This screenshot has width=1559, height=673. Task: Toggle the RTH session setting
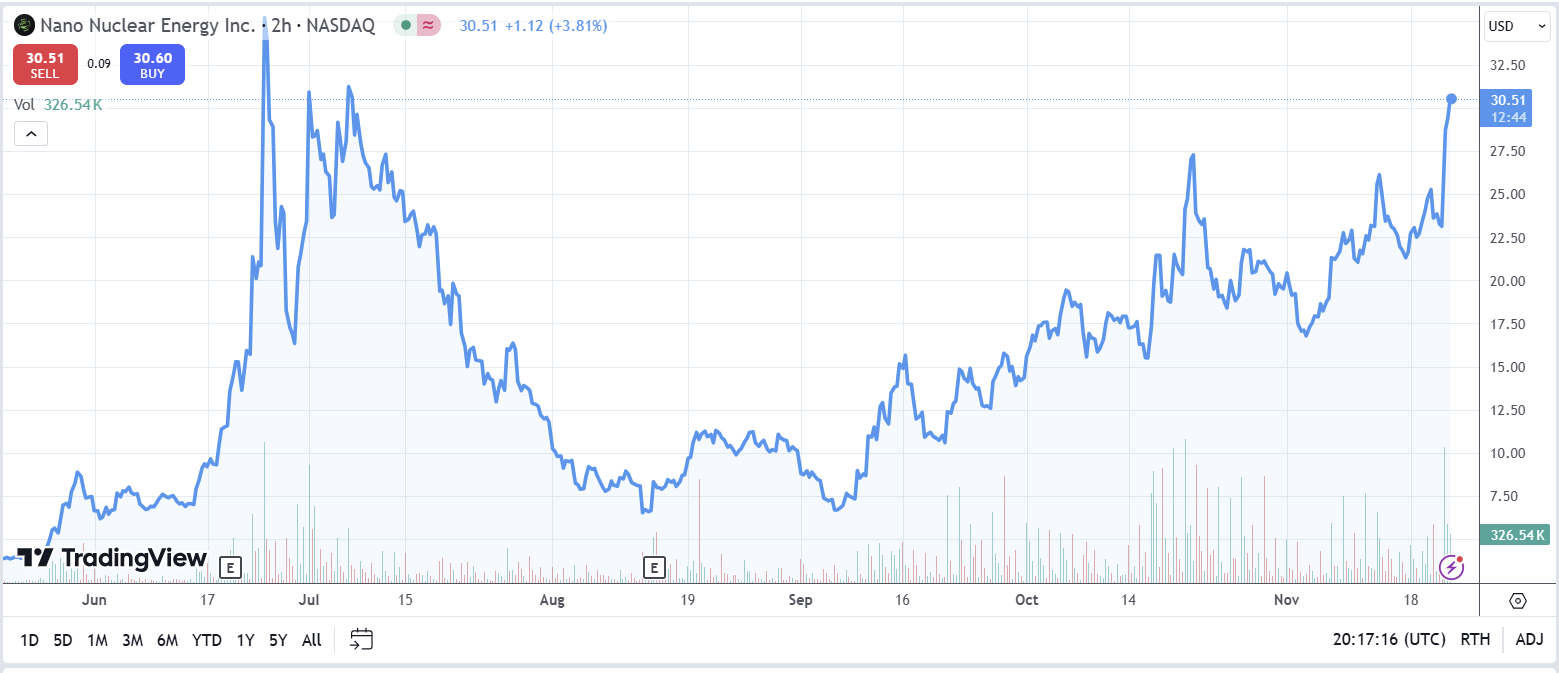coord(1475,640)
